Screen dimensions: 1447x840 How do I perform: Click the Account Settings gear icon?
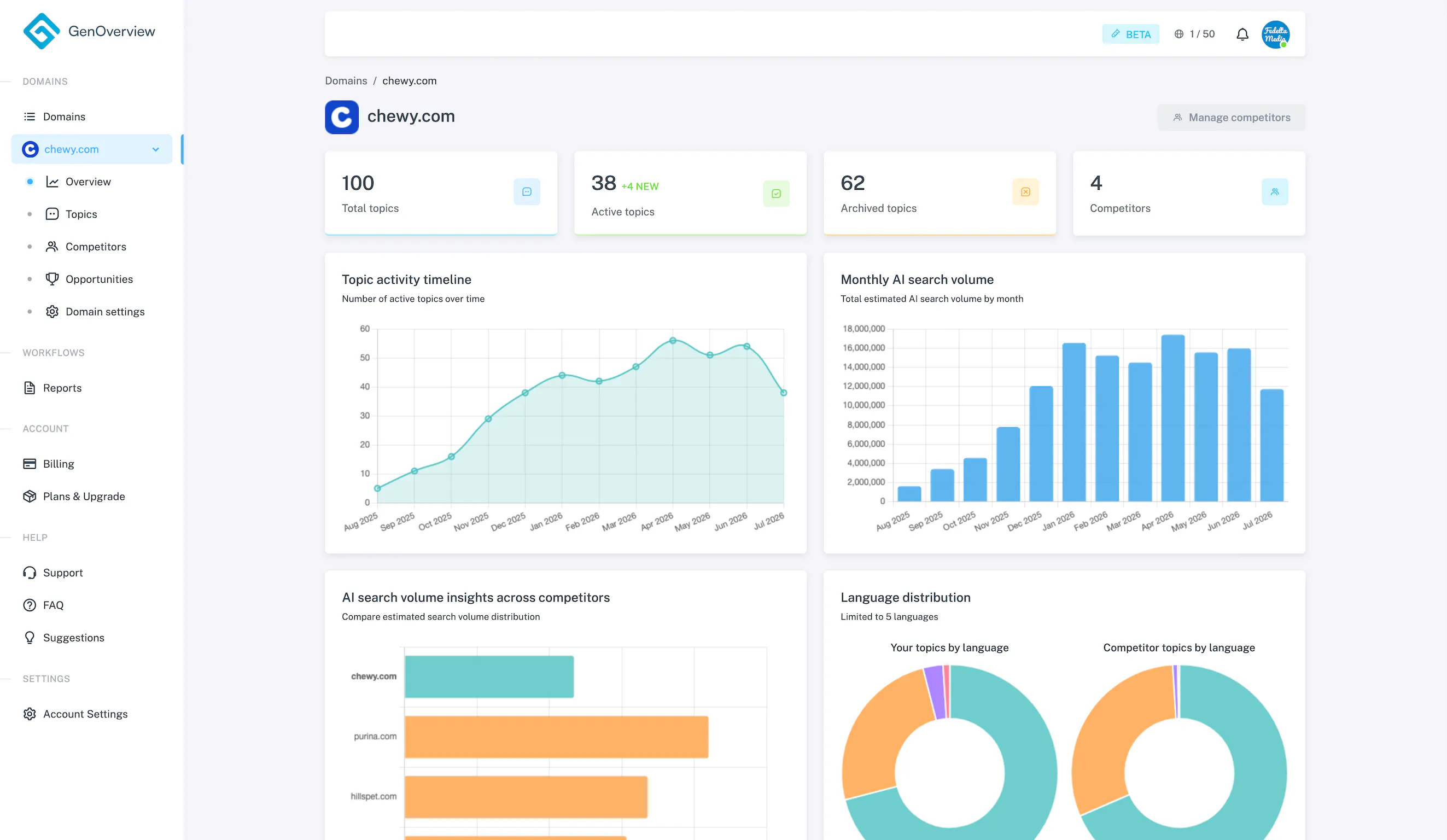(30, 714)
